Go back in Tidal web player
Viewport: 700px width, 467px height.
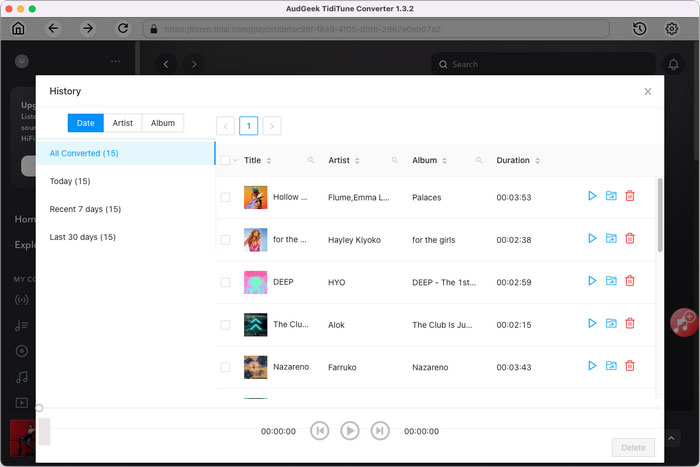tap(166, 64)
